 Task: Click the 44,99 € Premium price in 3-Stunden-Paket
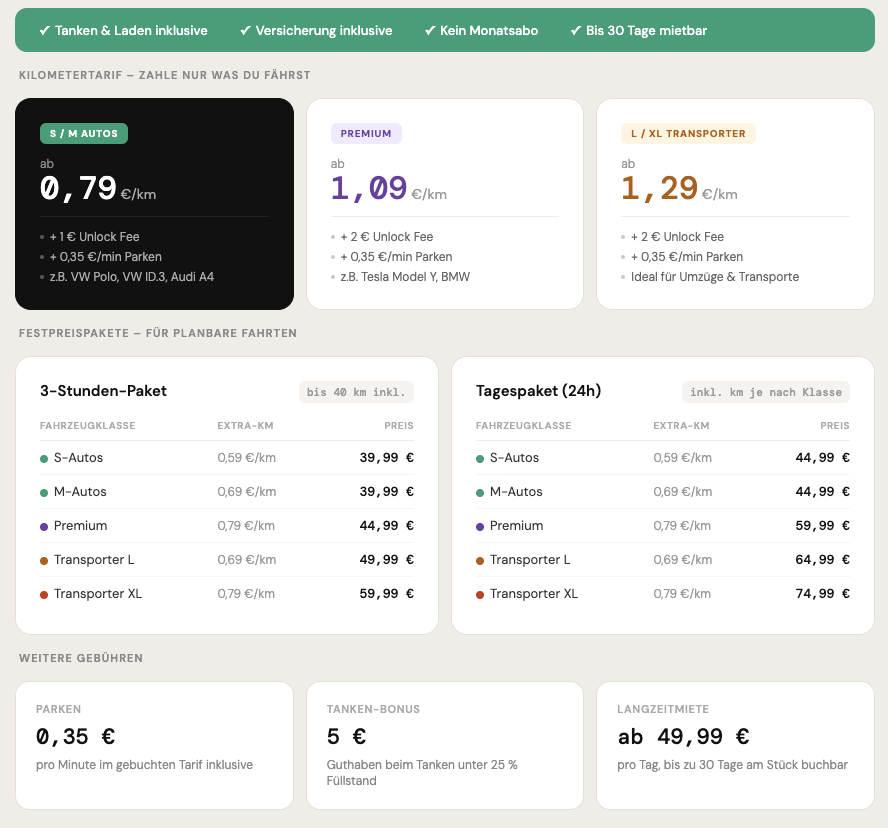pyautogui.click(x=387, y=526)
